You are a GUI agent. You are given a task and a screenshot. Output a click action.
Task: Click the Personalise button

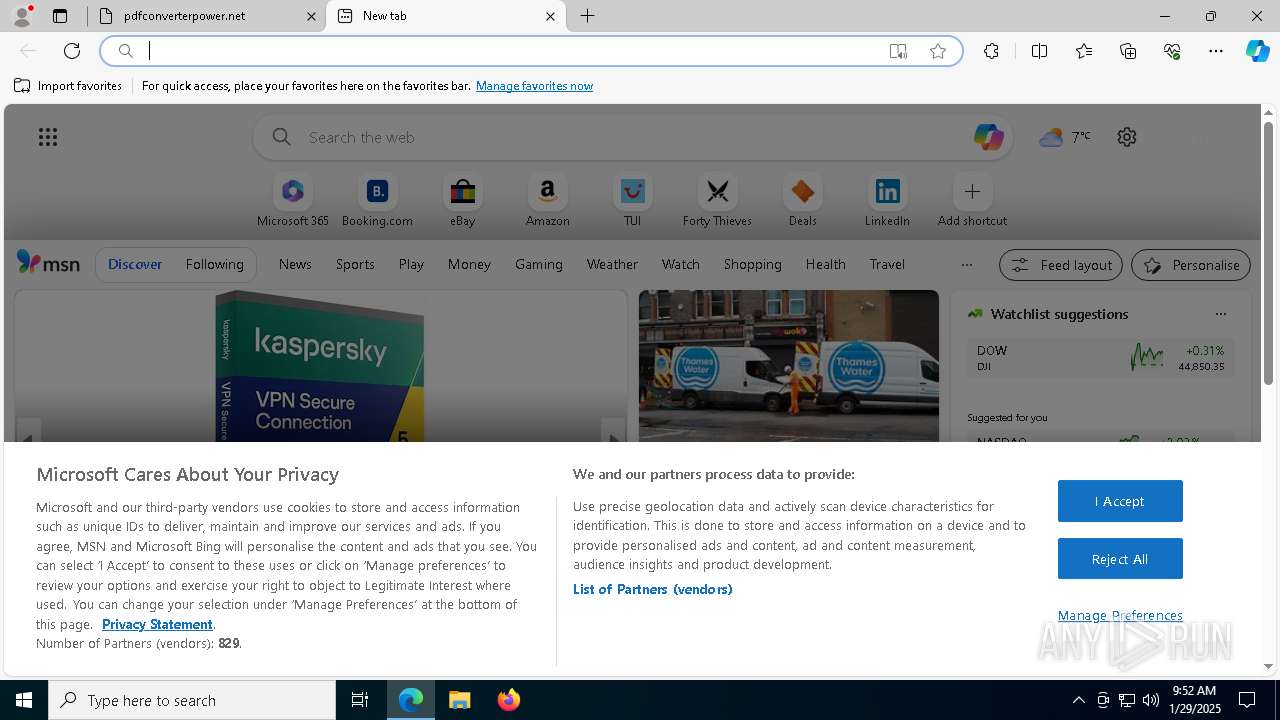coord(1191,265)
